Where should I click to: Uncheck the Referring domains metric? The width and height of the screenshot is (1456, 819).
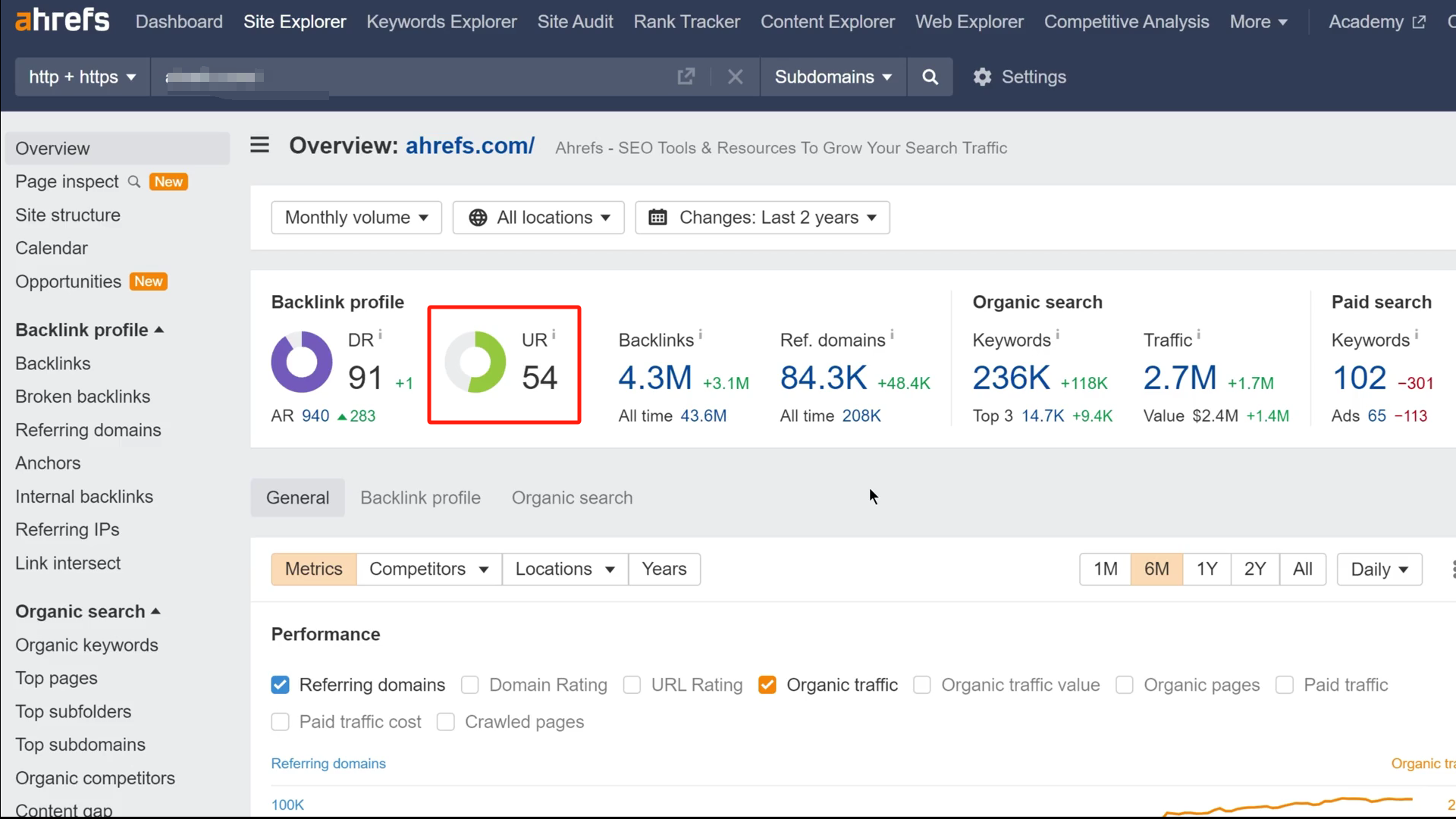(280, 684)
